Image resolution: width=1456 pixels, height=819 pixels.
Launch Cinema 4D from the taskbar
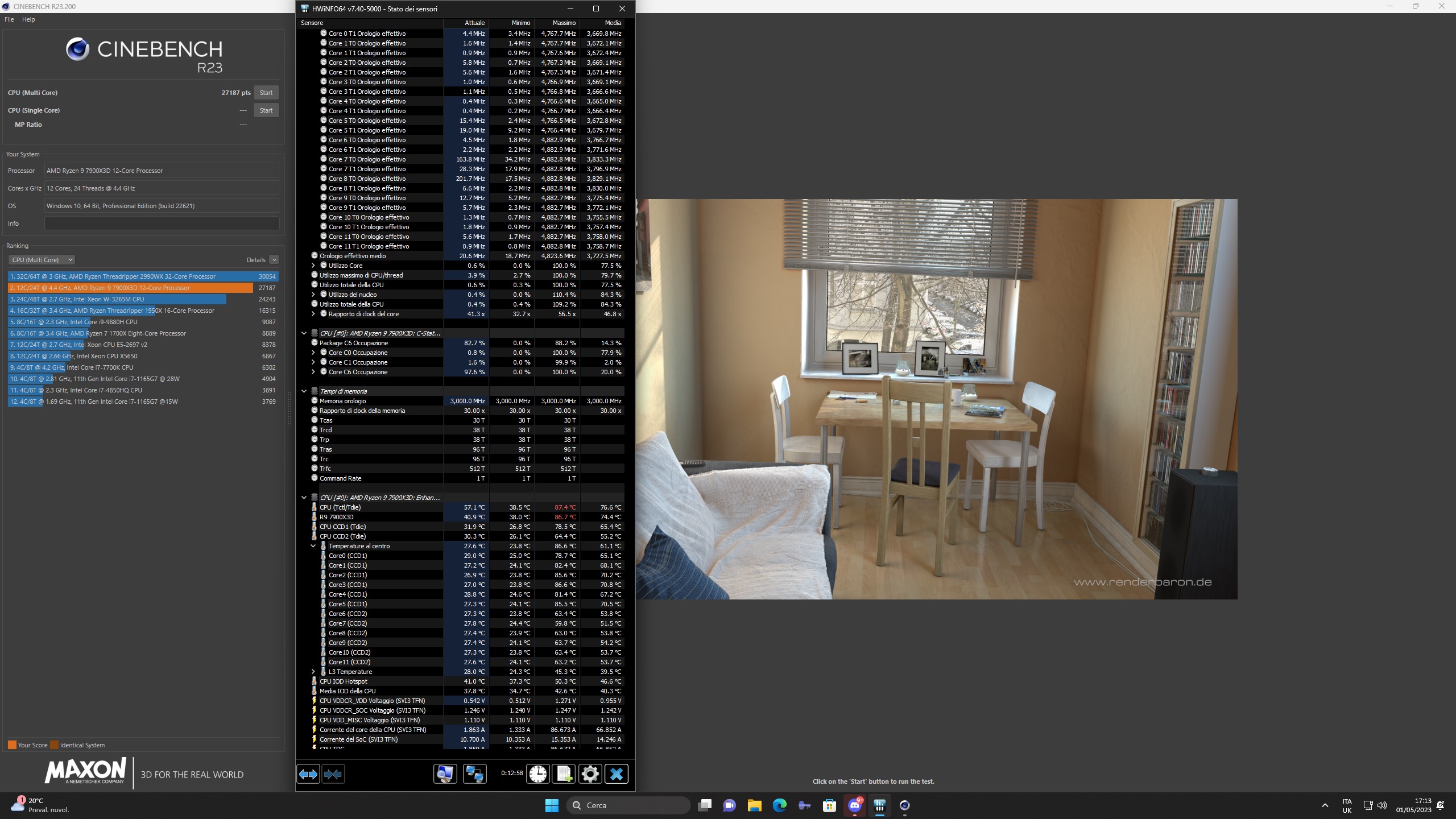[x=904, y=805]
